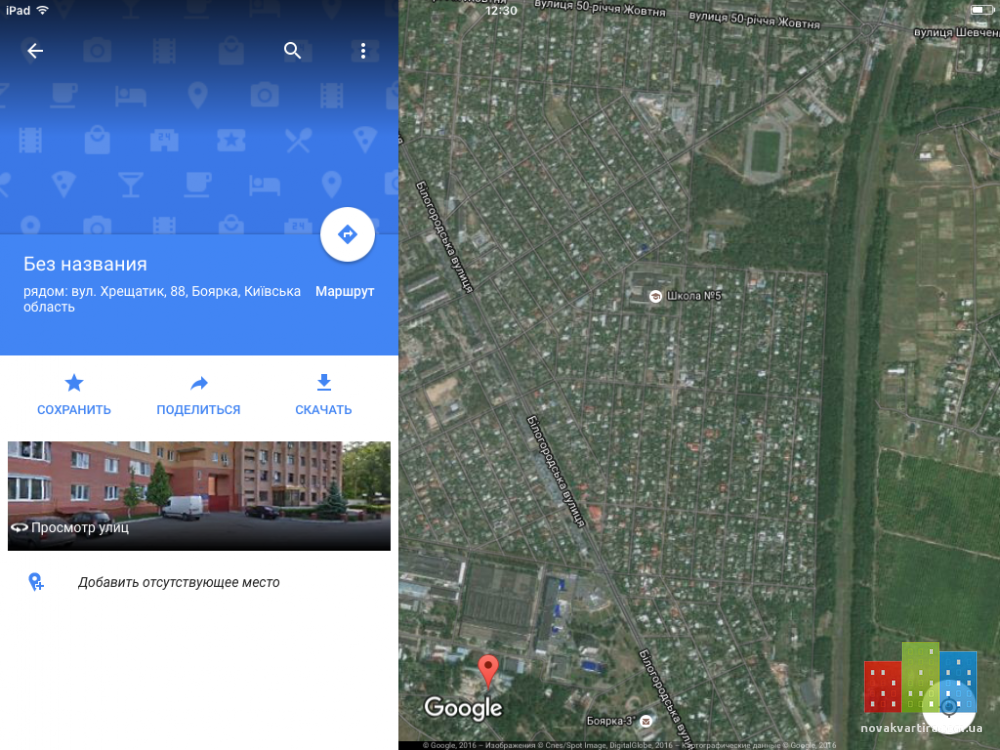Tap the add-missing-place pin icon
Image resolution: width=1000 pixels, height=750 pixels.
[36, 582]
